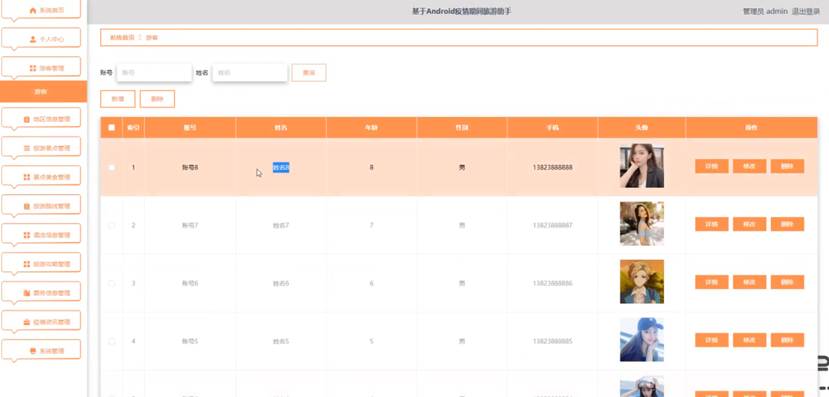Click 修改 for the 账号5 row
The height and width of the screenshot is (397, 829).
(749, 340)
